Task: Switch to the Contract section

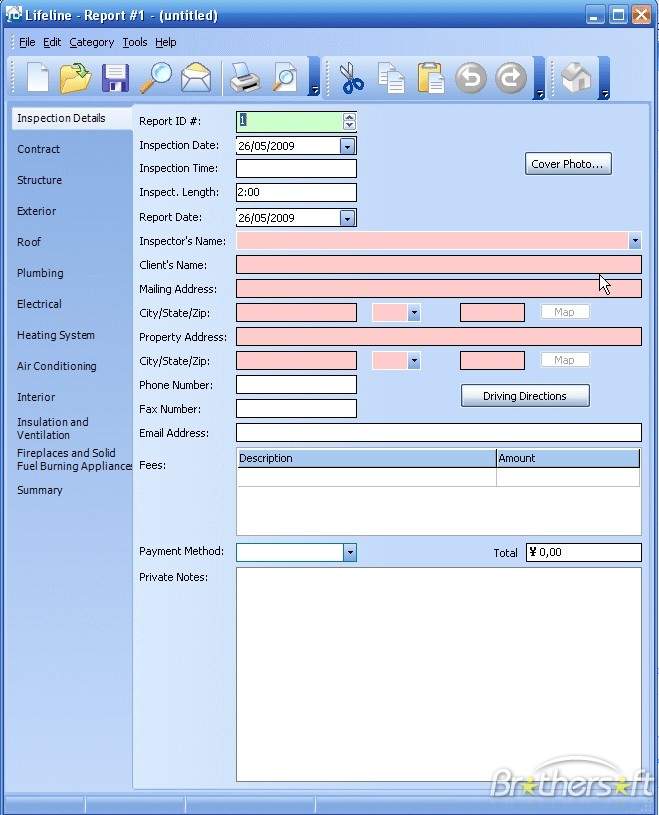Action: click(38, 149)
